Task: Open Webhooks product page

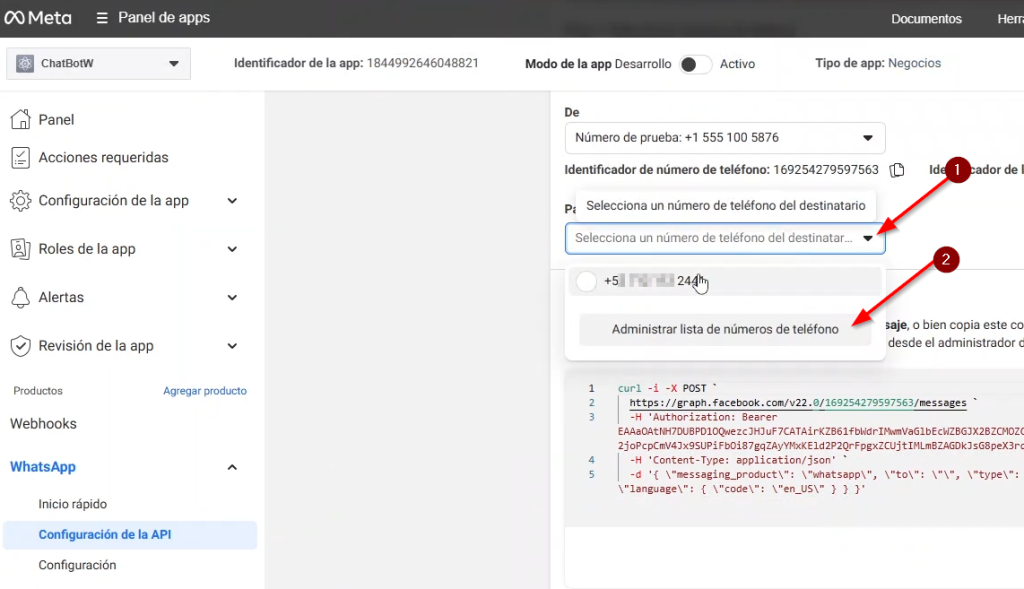Action: coord(43,424)
